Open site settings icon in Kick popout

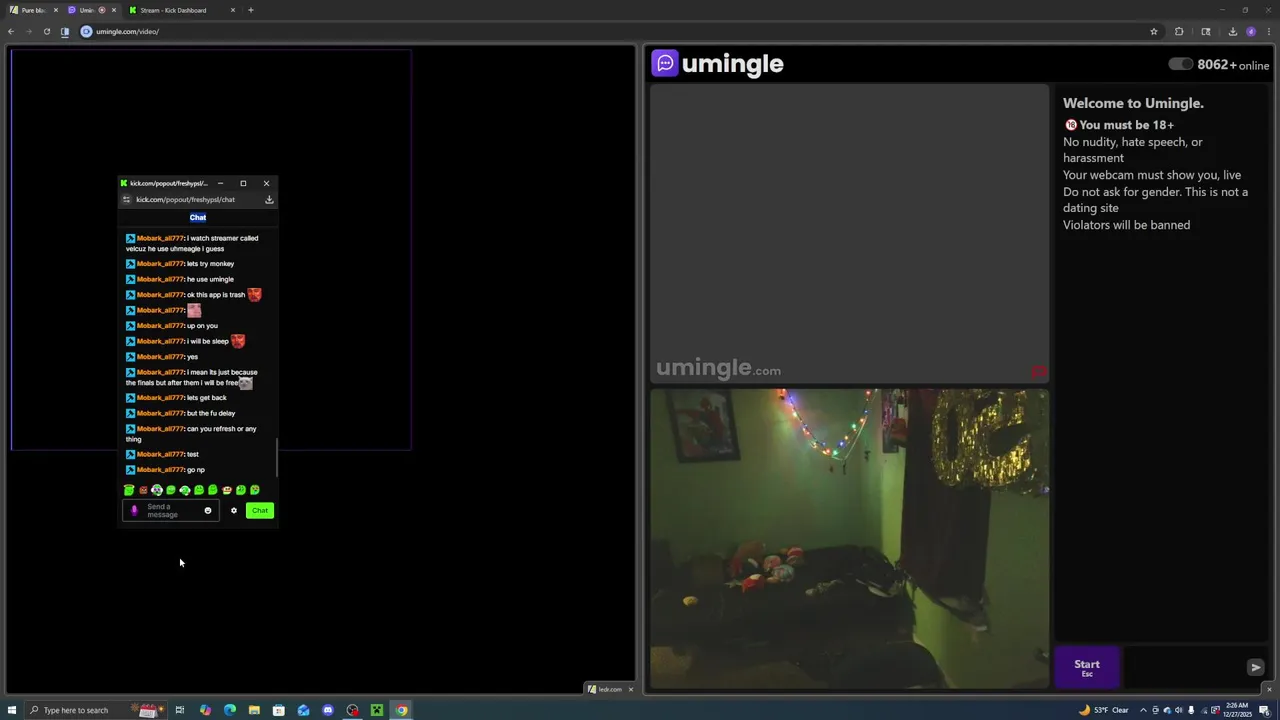click(x=126, y=200)
